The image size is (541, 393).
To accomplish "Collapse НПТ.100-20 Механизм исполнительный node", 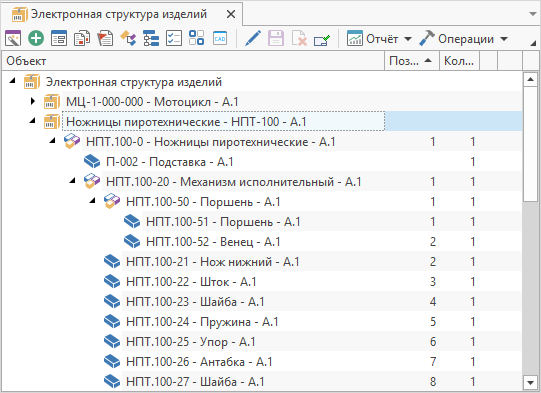I will tap(72, 181).
